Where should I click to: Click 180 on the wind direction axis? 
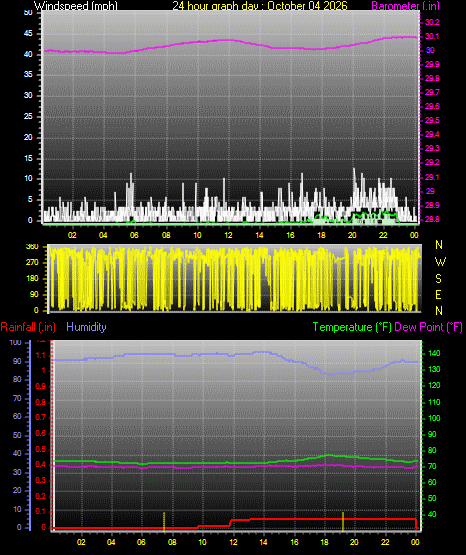32,279
